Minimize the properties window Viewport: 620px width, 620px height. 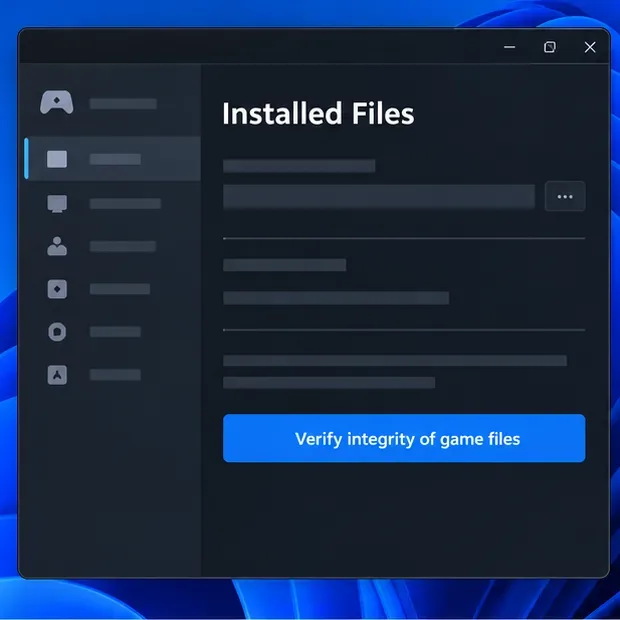click(x=509, y=47)
